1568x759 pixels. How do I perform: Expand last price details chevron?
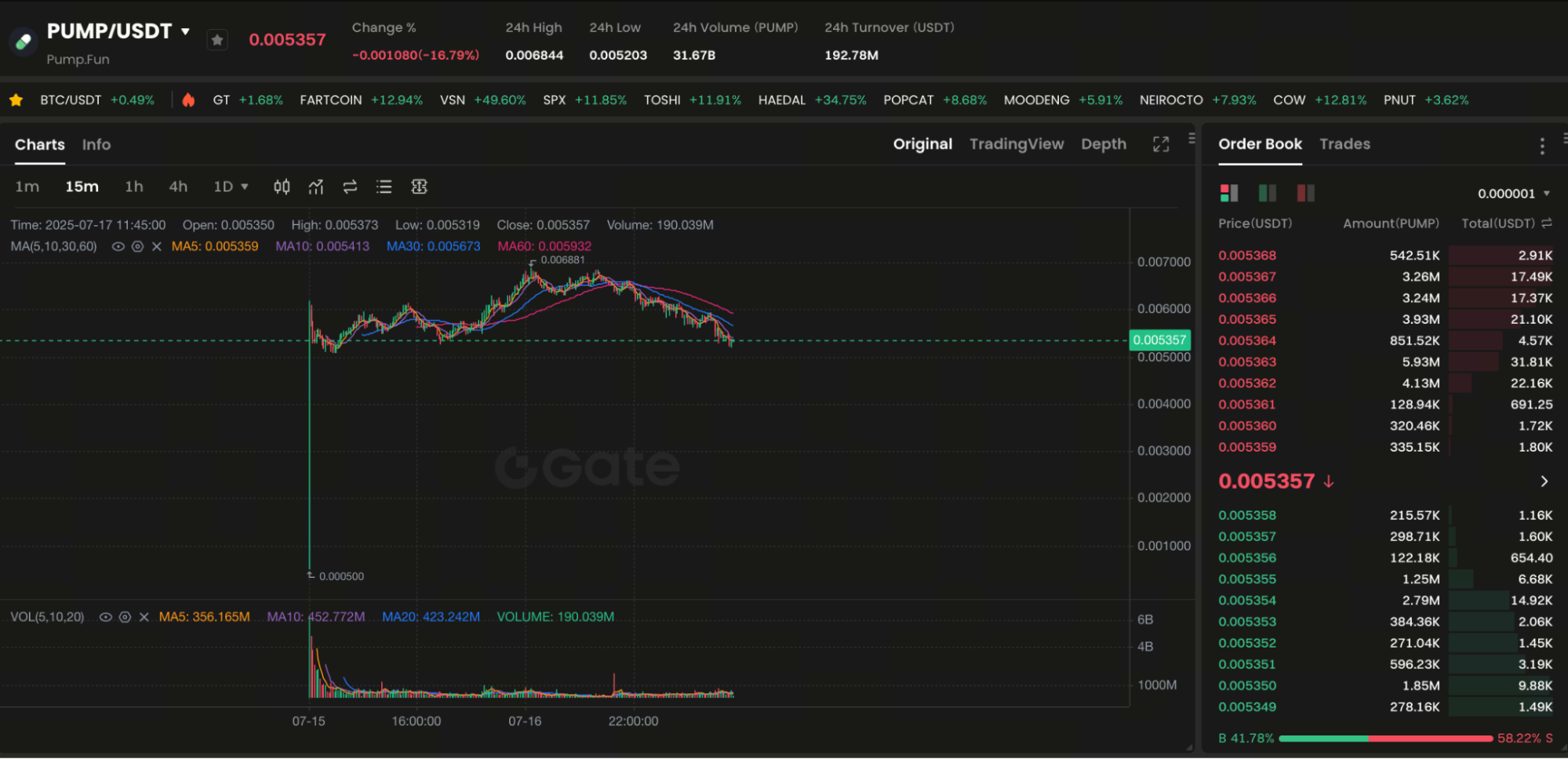pyautogui.click(x=1544, y=481)
